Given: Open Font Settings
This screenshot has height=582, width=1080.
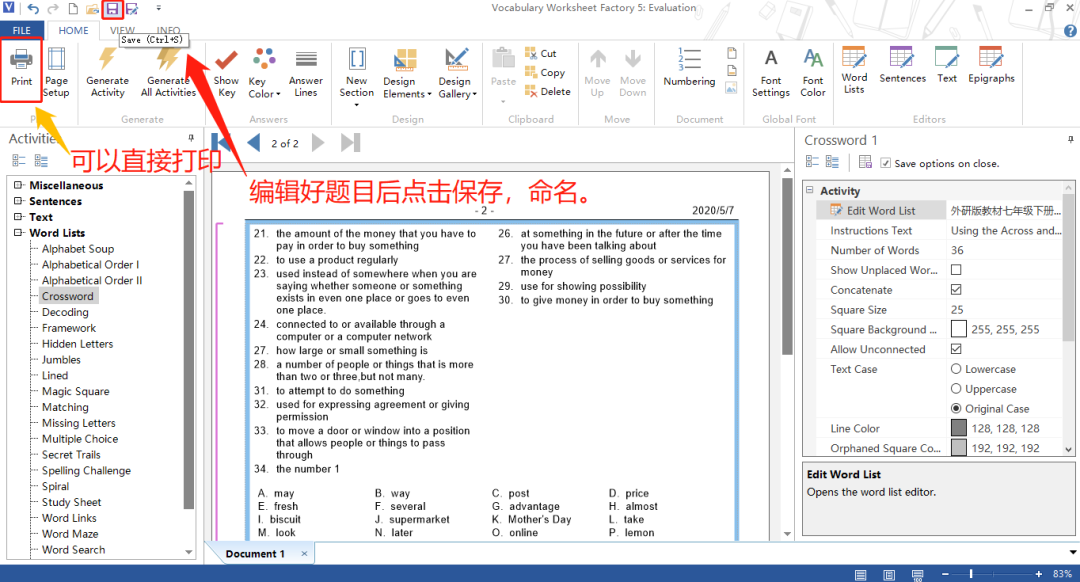Looking at the screenshot, I should pyautogui.click(x=771, y=72).
